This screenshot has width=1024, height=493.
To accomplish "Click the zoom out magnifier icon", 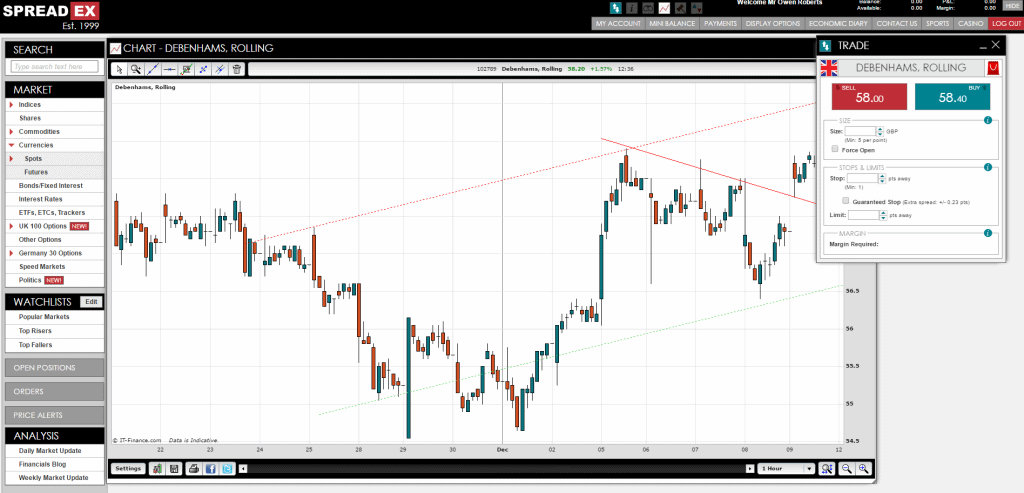I will click(847, 468).
